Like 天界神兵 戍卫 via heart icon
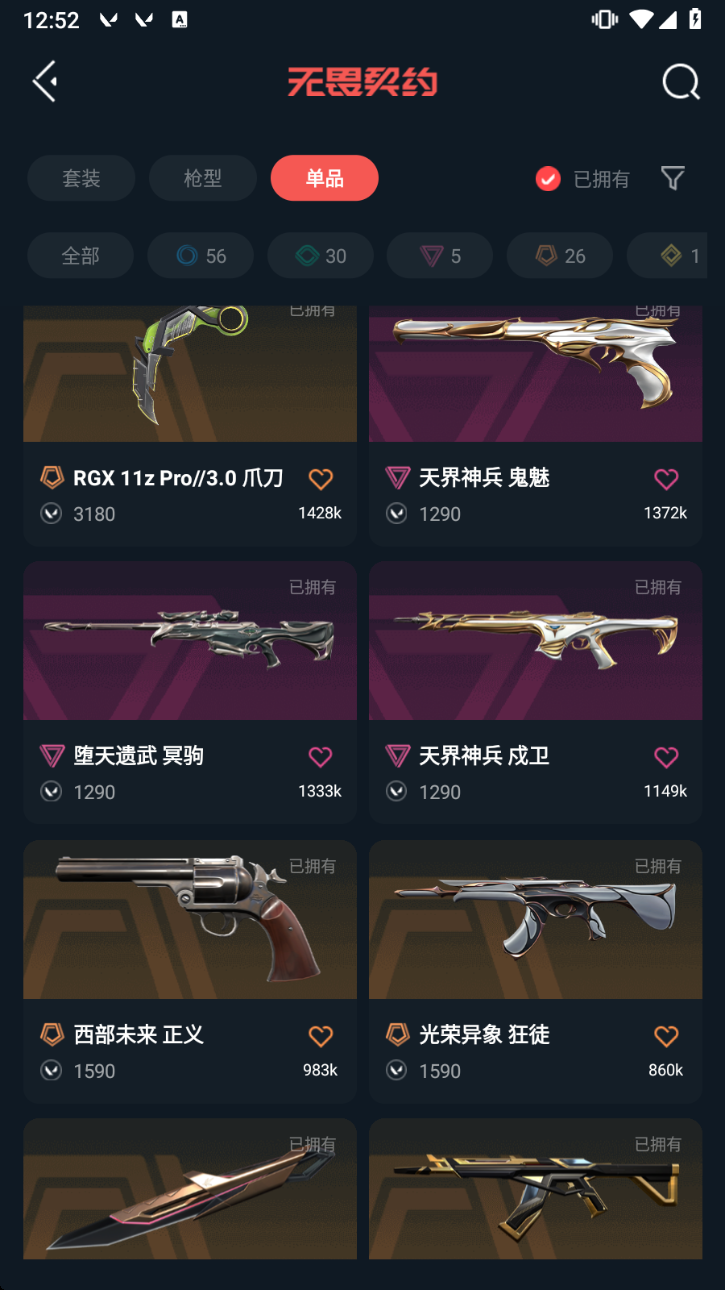Screen dimensions: 725x1290 [x=666, y=757]
